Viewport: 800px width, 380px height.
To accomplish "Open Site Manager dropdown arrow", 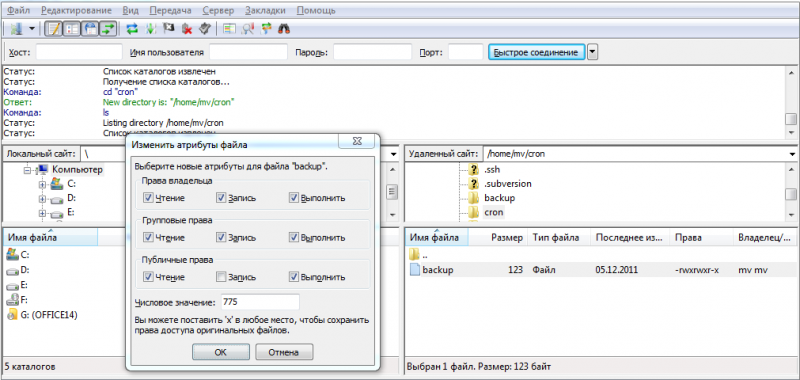I will (32, 29).
